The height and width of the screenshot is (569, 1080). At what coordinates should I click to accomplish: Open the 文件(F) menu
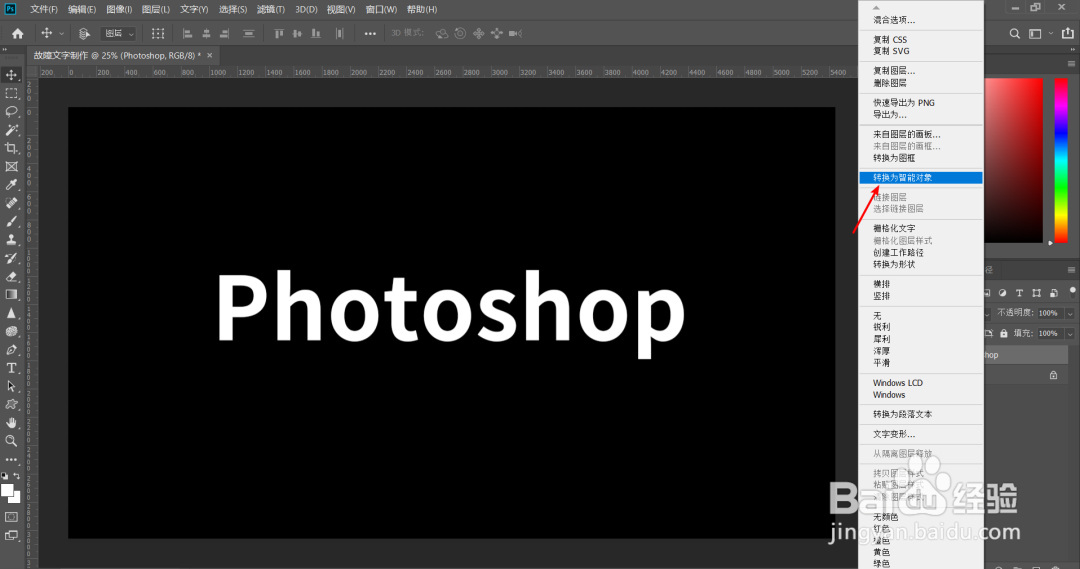[x=44, y=10]
